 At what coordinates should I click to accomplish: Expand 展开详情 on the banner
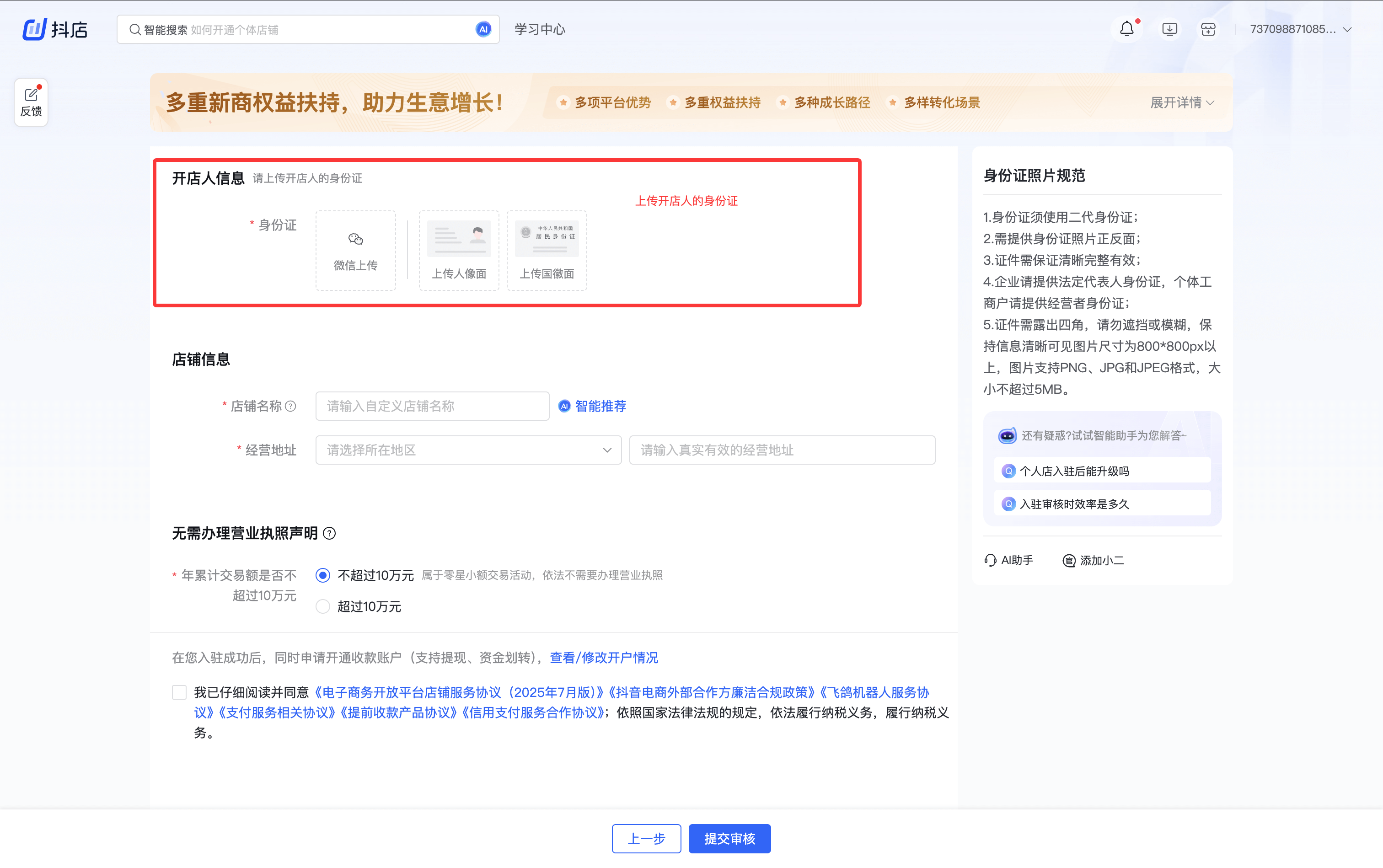(x=1181, y=102)
